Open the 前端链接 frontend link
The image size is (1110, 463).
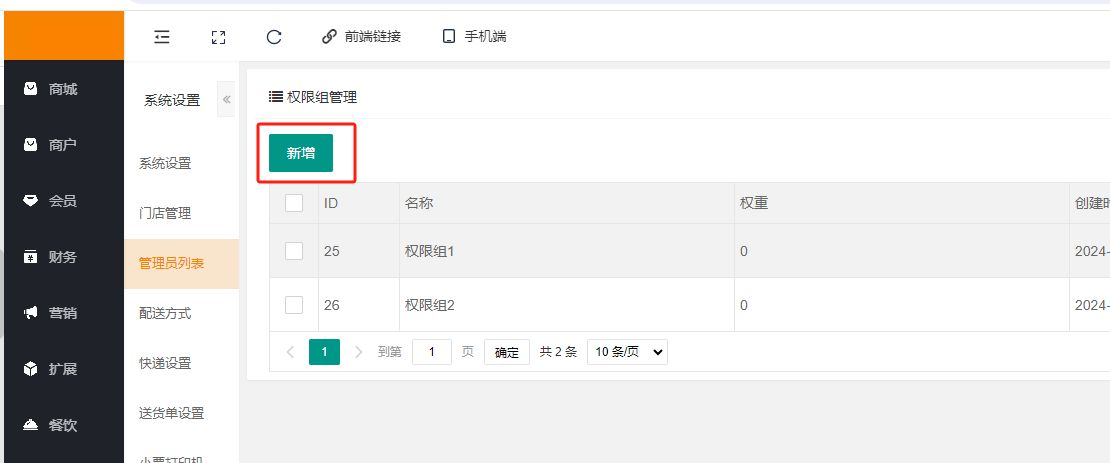[x=361, y=37]
